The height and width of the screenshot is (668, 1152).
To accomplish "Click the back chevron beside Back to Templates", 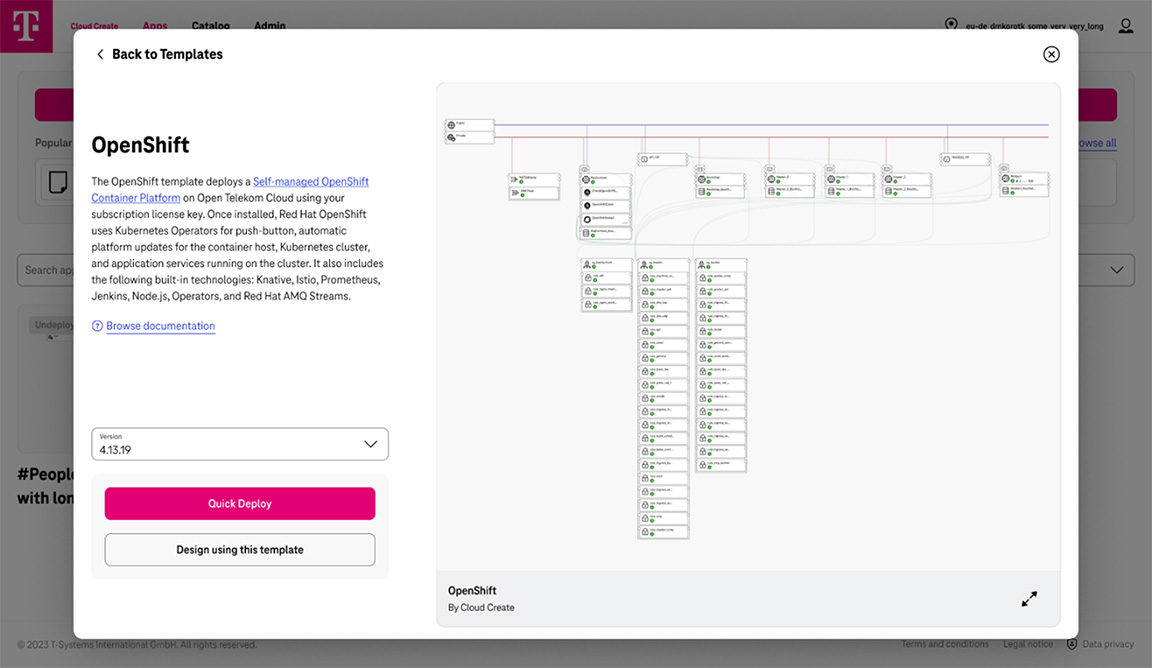I will coord(100,54).
